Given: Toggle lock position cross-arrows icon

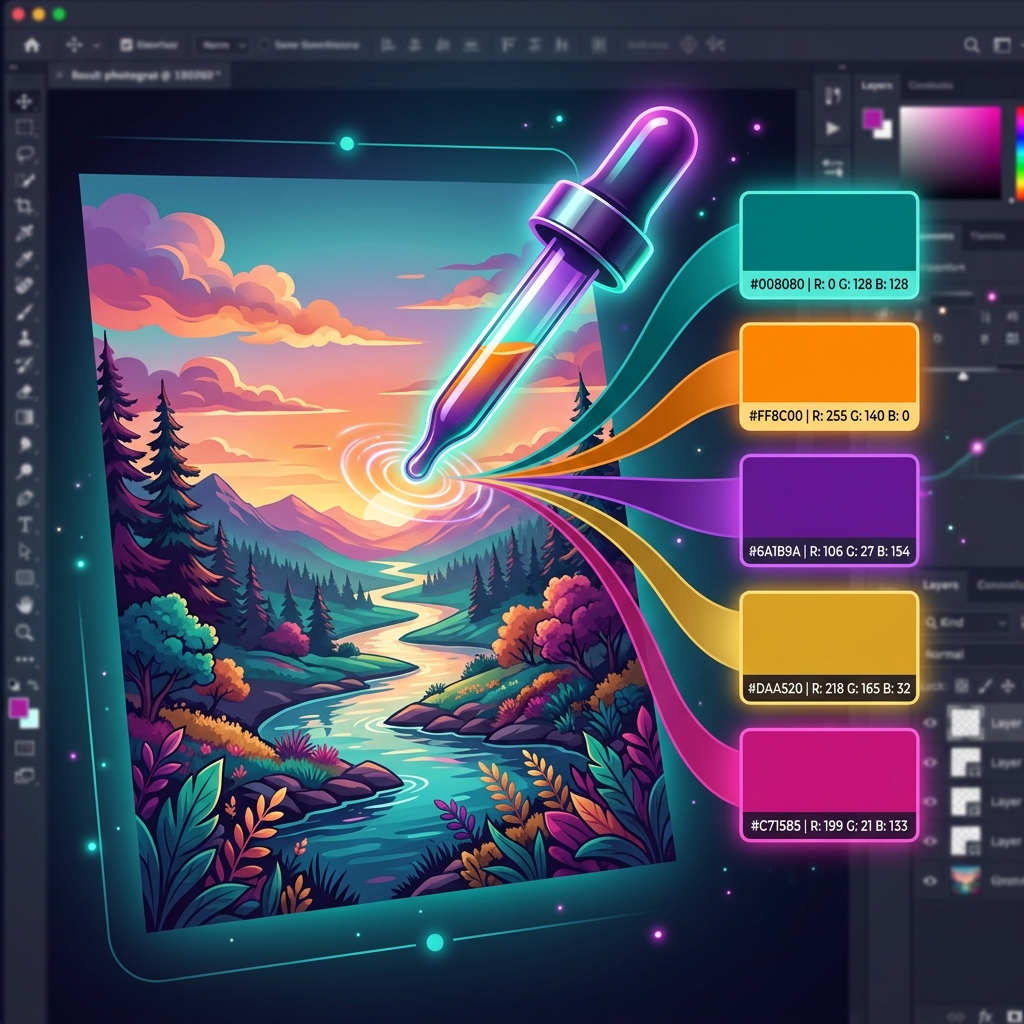Looking at the screenshot, I should (x=1008, y=686).
